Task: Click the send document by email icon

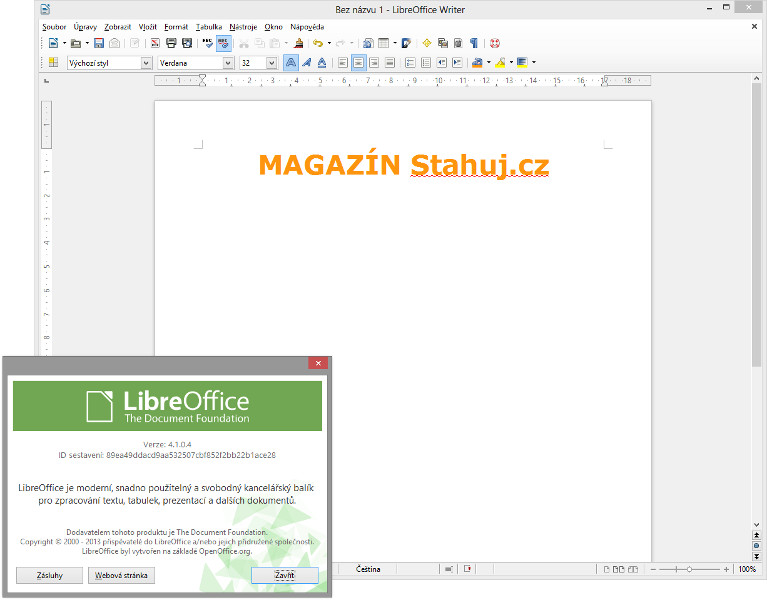Action: pyautogui.click(x=114, y=44)
